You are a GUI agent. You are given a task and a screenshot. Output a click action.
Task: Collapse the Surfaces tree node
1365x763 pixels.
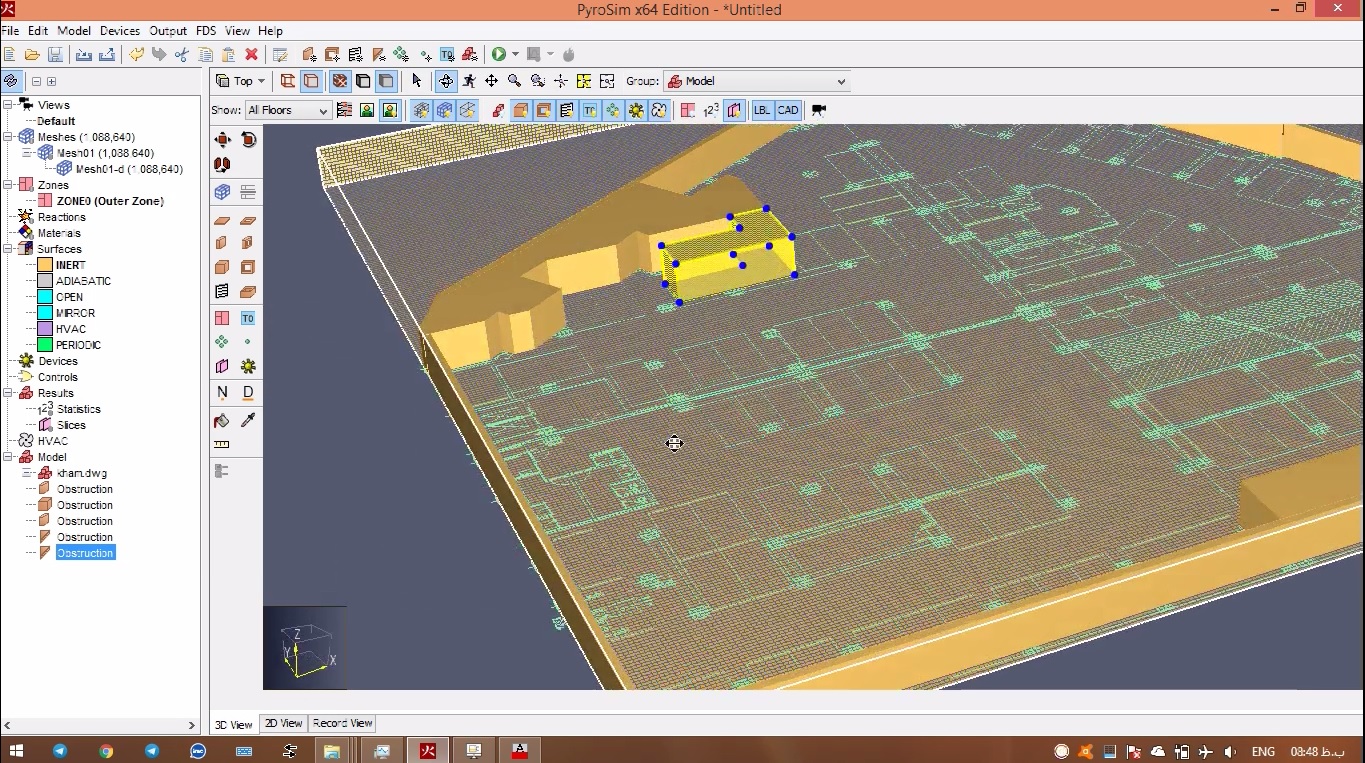(x=8, y=249)
